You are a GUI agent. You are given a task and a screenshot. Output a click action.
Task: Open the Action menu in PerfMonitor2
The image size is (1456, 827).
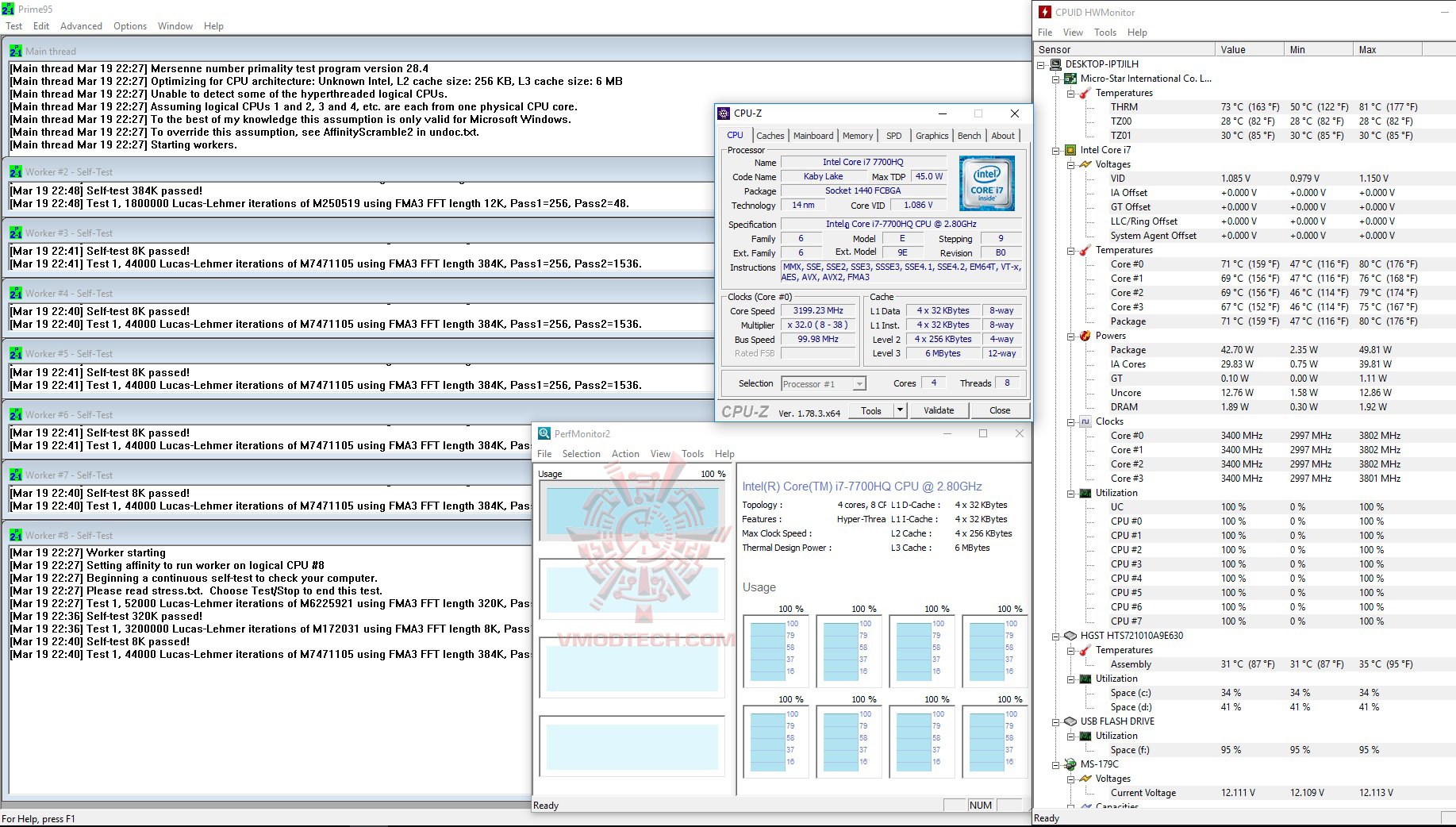pyautogui.click(x=626, y=453)
